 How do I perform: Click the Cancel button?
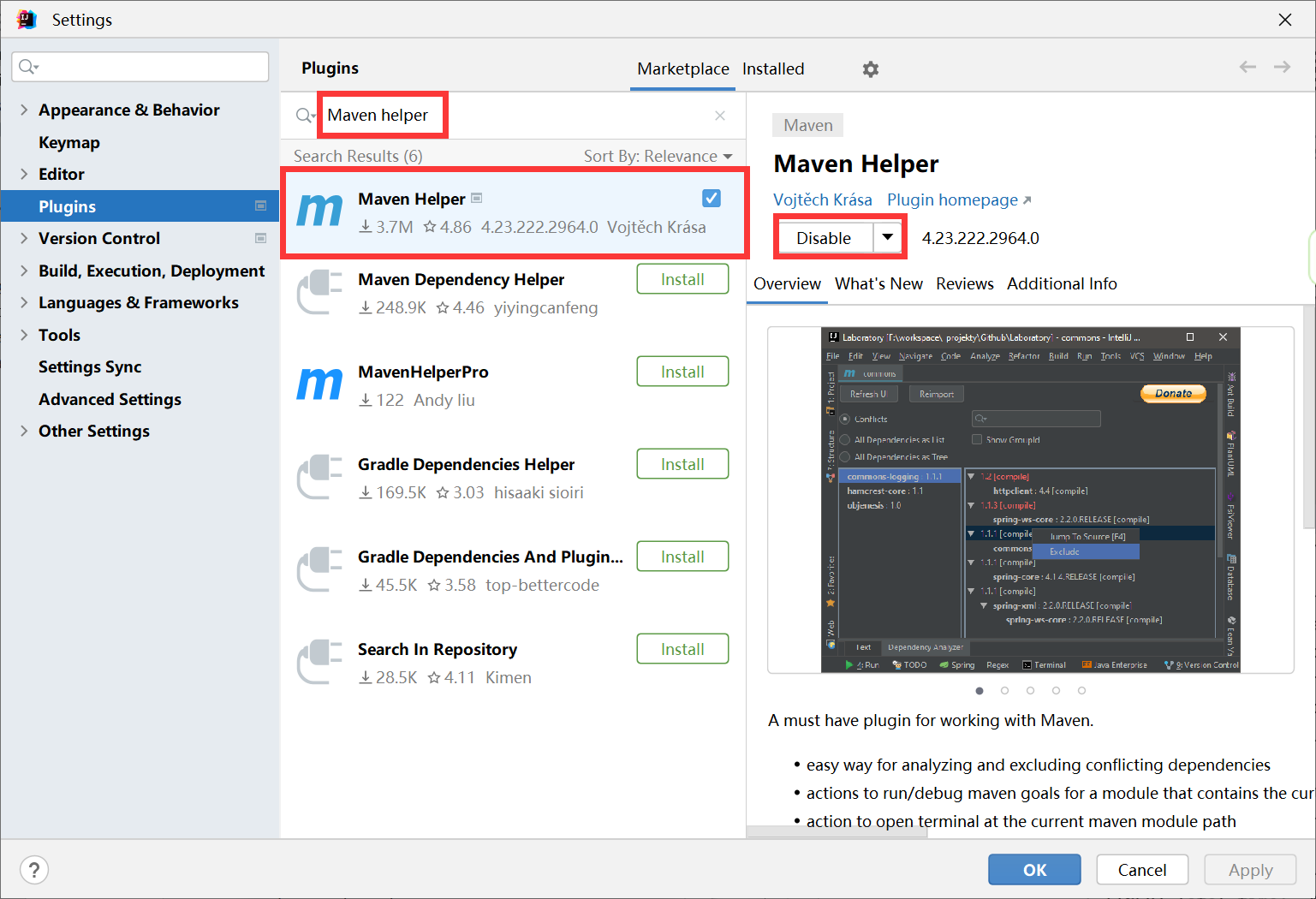tap(1142, 870)
